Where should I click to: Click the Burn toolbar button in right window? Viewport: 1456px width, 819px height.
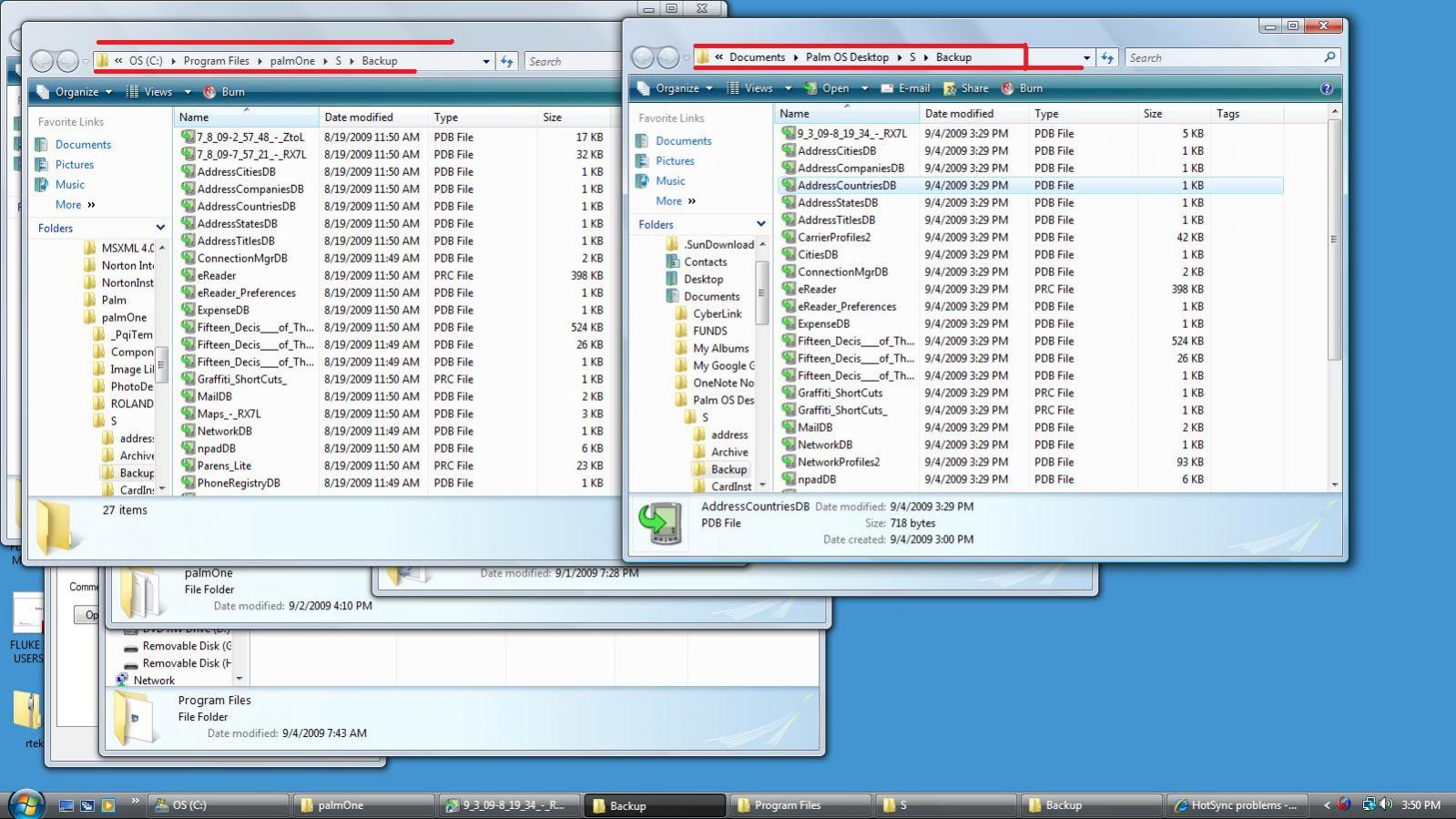click(1023, 88)
